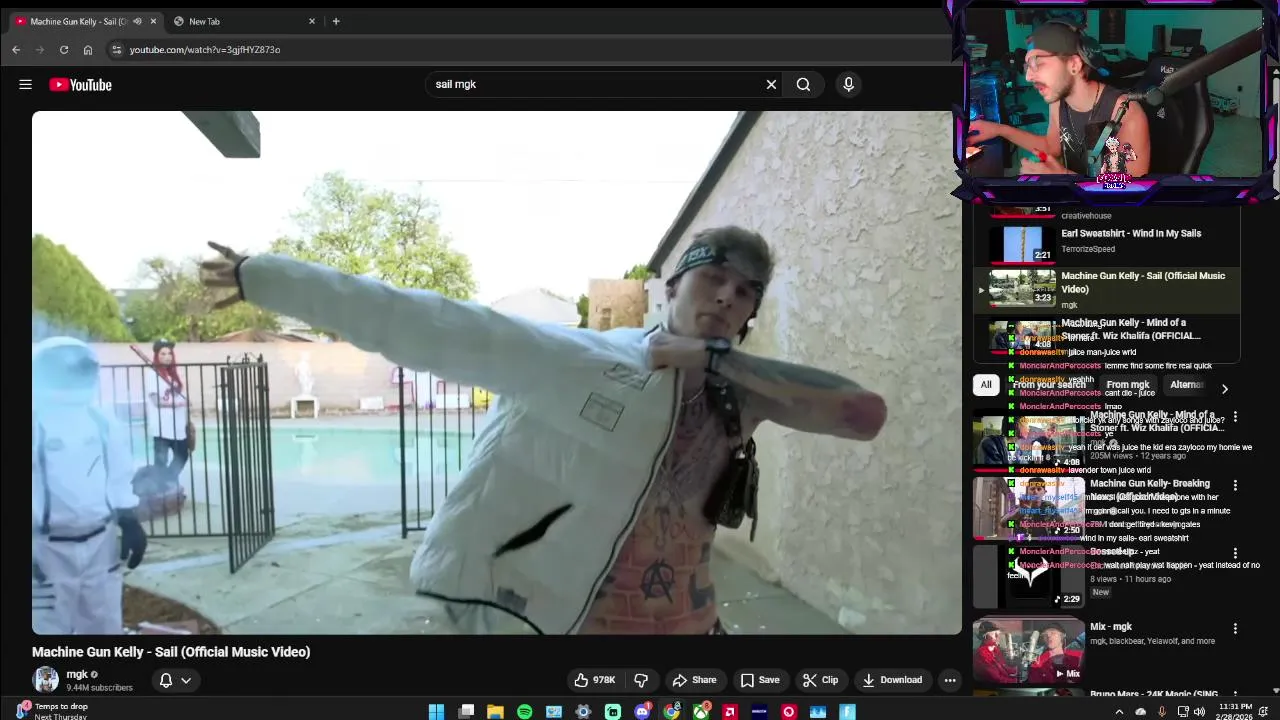The height and width of the screenshot is (720, 1280).
Task: Close the New Tab tab
Action: point(312,21)
